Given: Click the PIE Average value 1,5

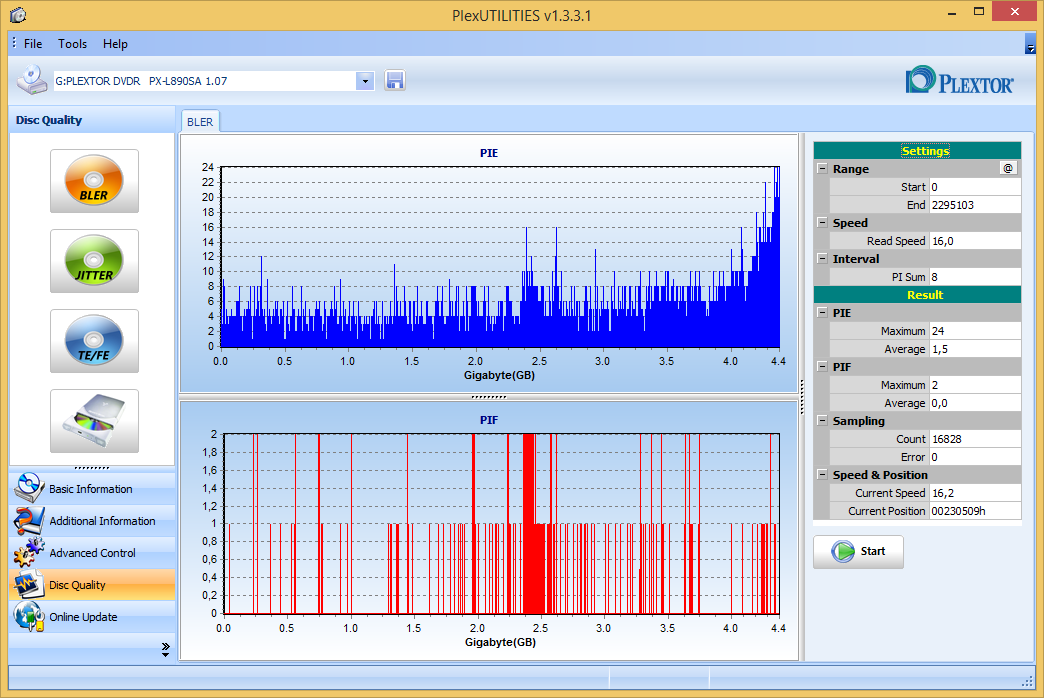Looking at the screenshot, I should pyautogui.click(x=975, y=349).
